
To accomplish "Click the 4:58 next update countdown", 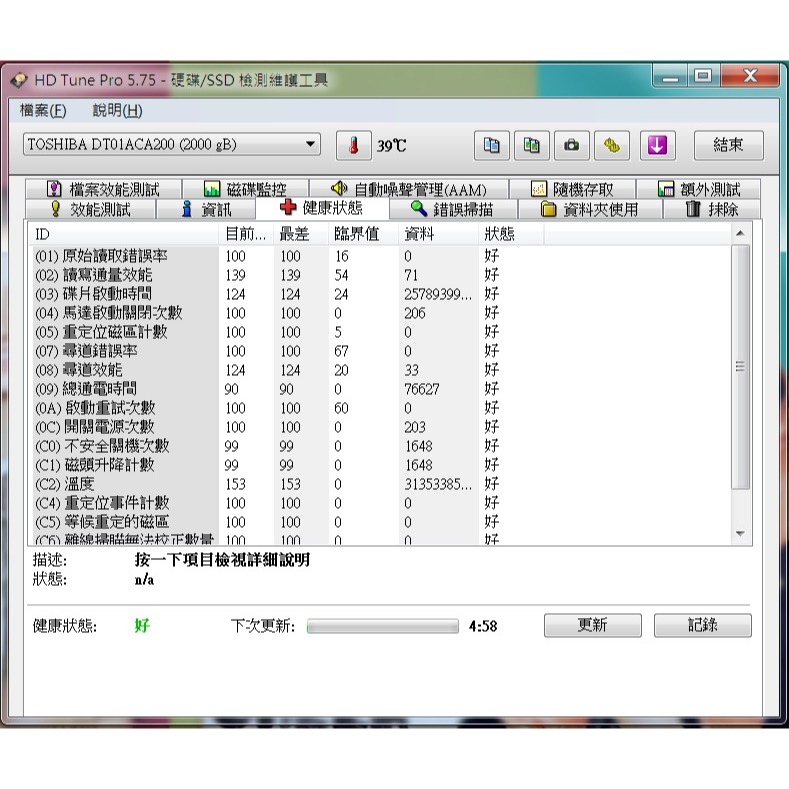I will click(483, 626).
